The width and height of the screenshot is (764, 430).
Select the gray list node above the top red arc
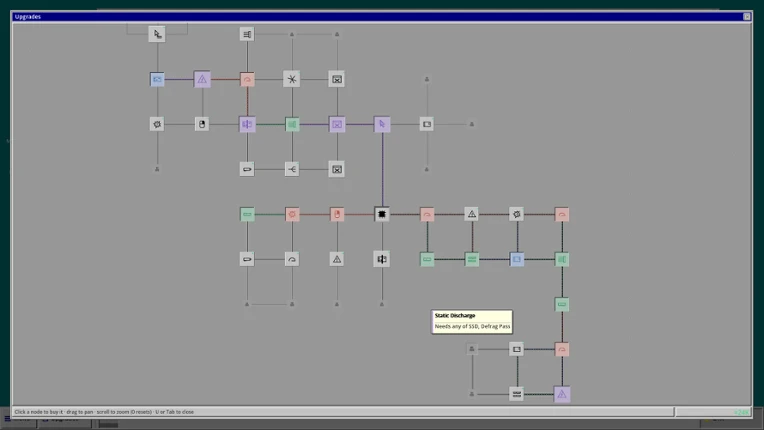click(247, 34)
